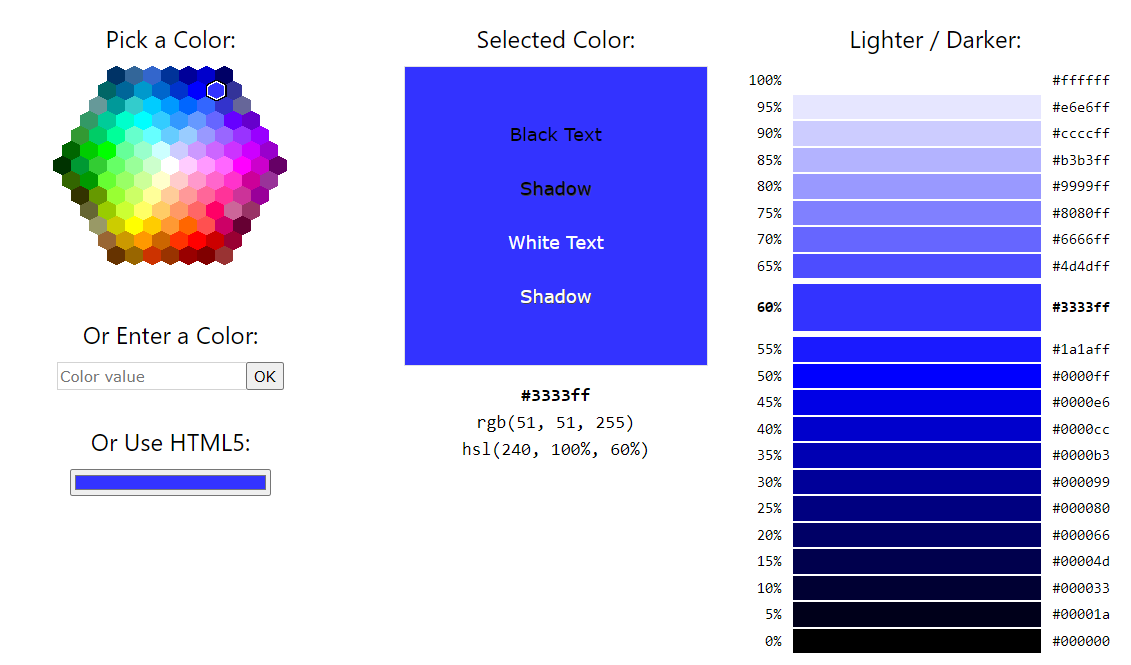Pick the 40% shade #0000cc

pyautogui.click(x=916, y=429)
